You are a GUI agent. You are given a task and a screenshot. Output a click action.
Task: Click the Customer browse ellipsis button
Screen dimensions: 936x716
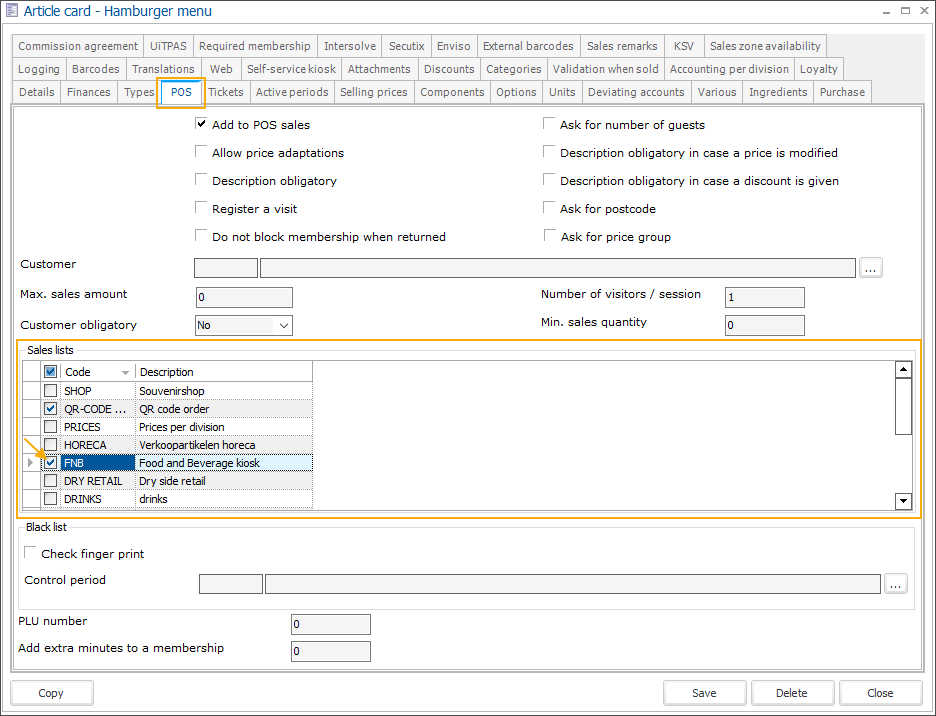point(870,268)
